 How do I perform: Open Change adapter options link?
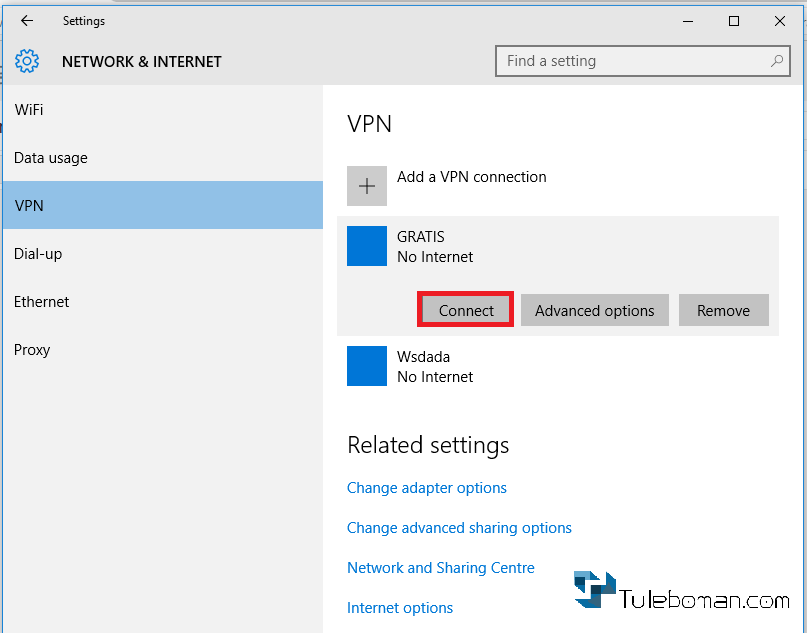pos(427,488)
